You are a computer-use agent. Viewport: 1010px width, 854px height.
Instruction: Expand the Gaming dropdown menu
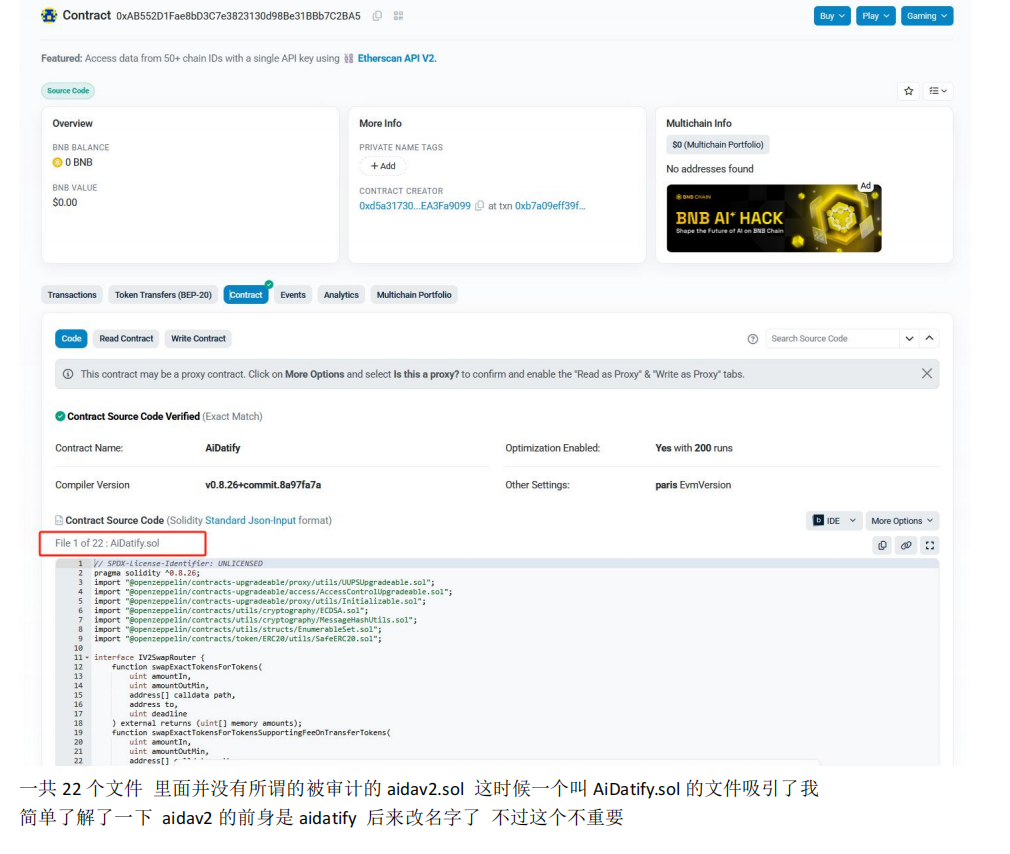pyautogui.click(x=926, y=16)
